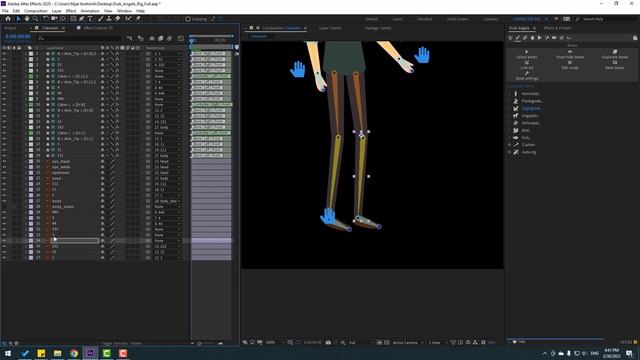Click the Select bones button in Duik

click(527, 55)
